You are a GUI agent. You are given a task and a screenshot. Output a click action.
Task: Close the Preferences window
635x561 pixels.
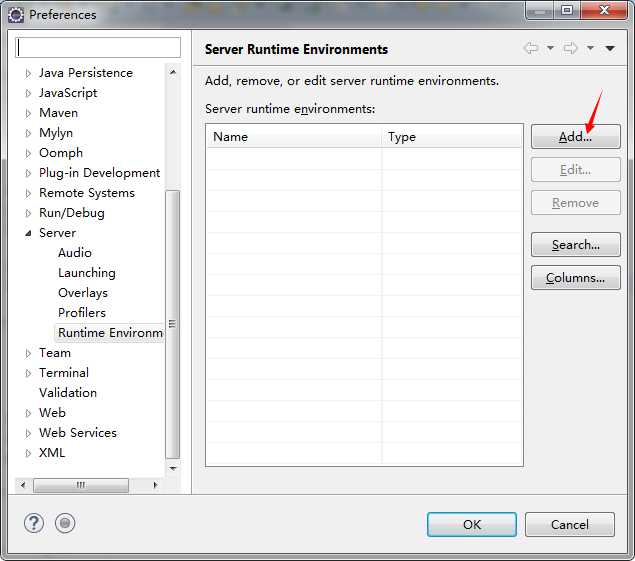(604, 10)
